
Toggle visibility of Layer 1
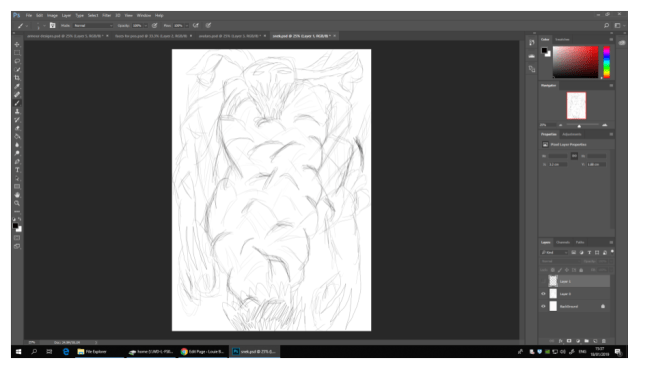(x=543, y=281)
